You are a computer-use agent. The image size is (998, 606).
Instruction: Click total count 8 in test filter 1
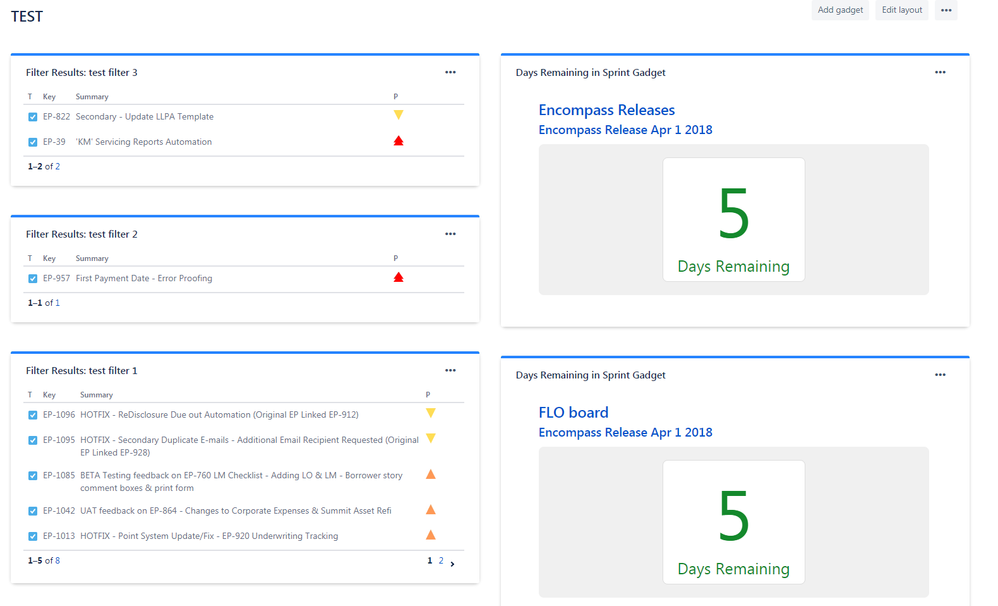pyautogui.click(x=57, y=561)
